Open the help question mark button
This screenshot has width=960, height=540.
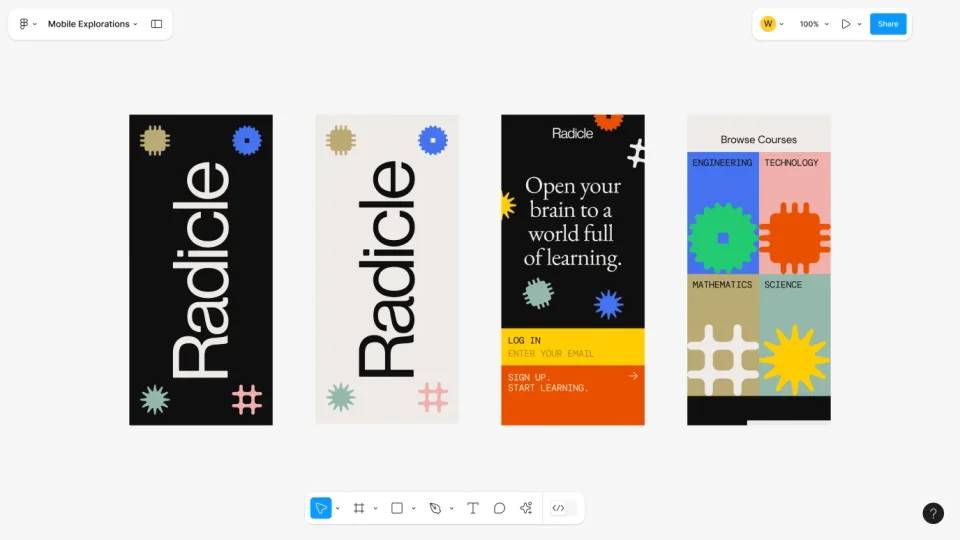point(933,513)
